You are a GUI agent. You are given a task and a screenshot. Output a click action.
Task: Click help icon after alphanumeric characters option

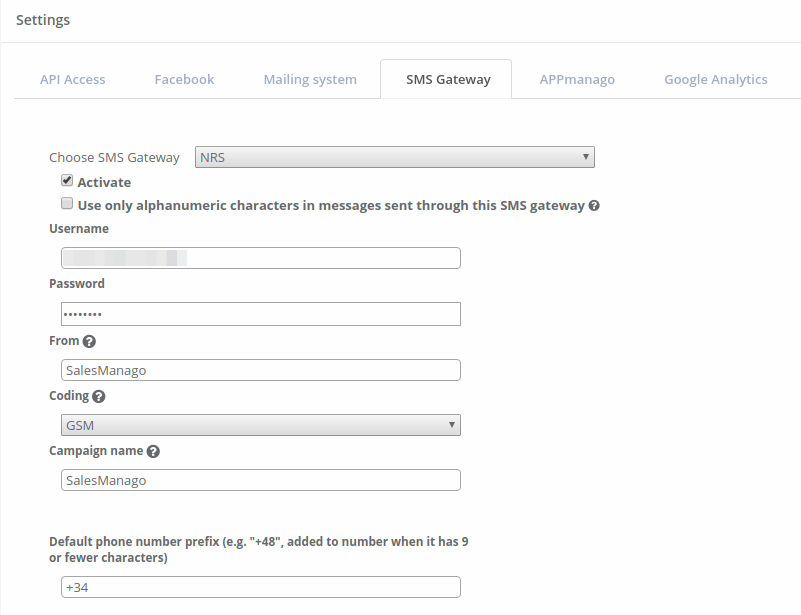click(594, 206)
